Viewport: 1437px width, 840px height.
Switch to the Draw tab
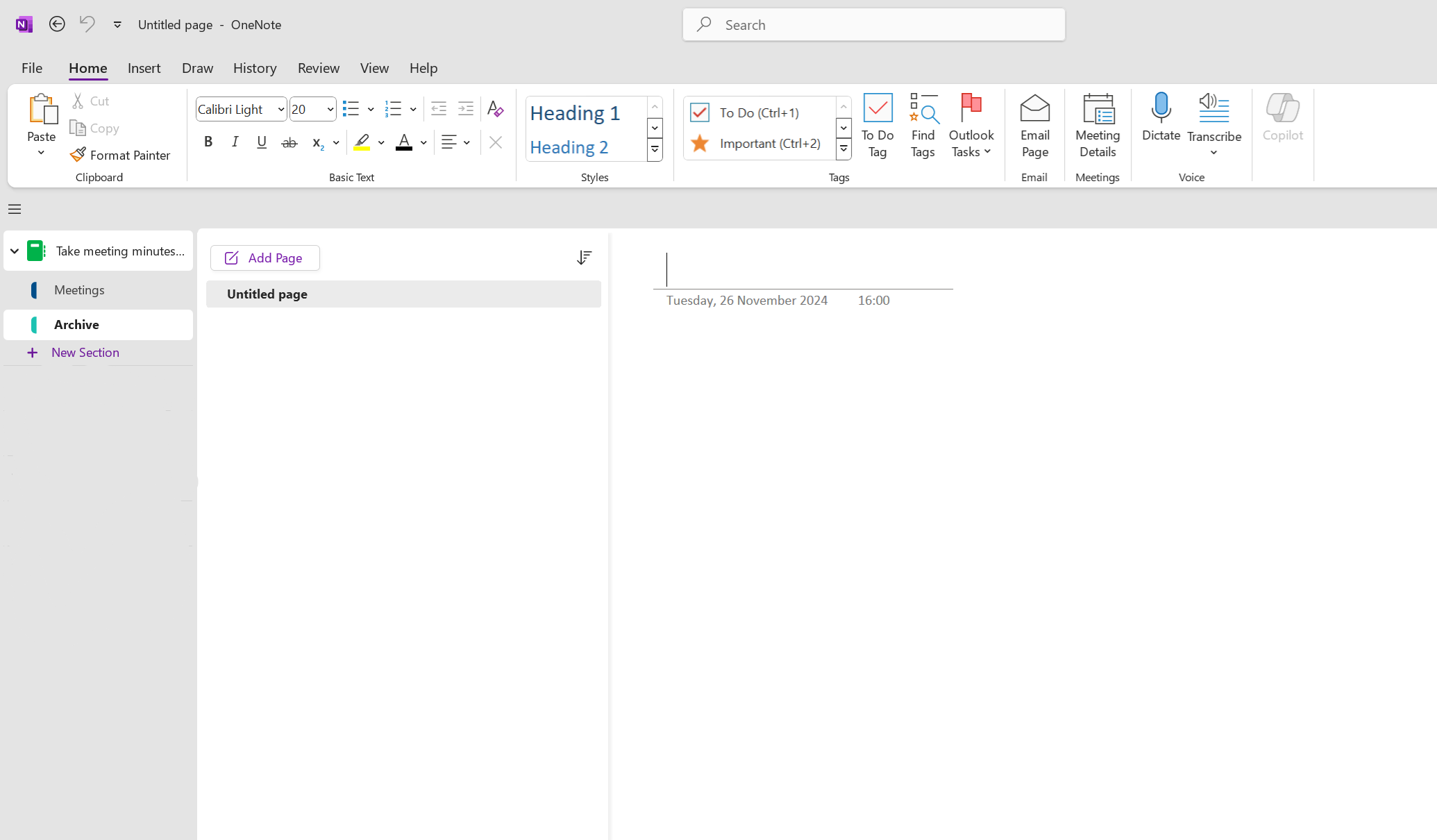point(197,67)
